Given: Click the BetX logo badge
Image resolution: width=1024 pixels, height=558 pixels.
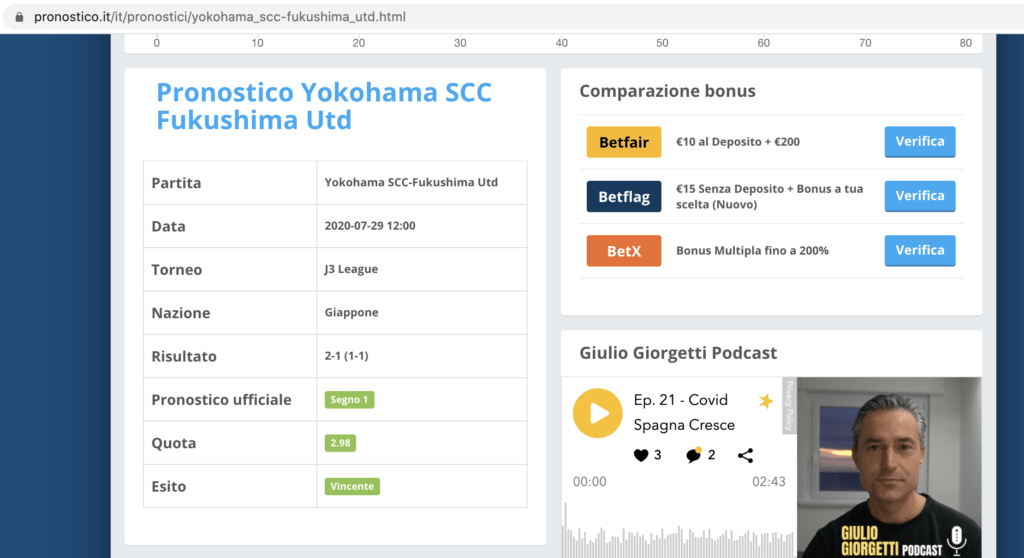Looking at the screenshot, I should (x=624, y=251).
